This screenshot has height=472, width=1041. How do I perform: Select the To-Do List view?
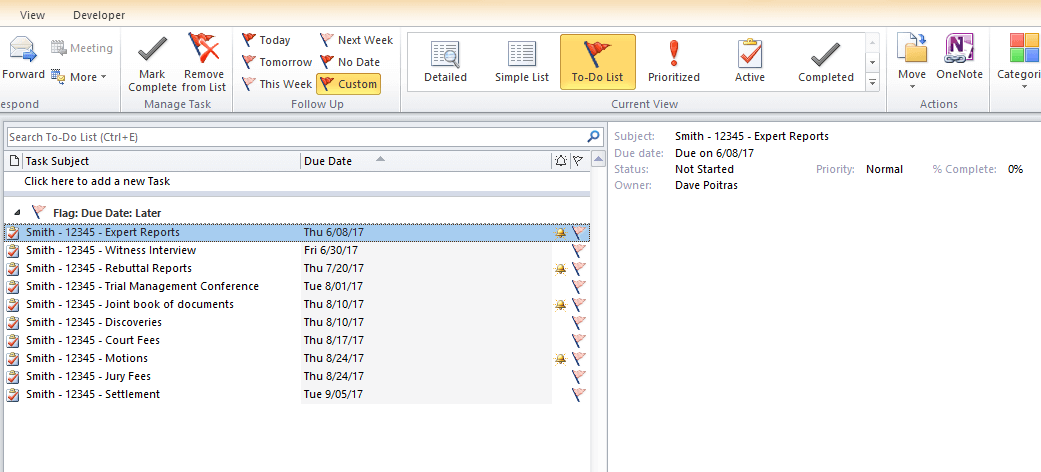(598, 62)
